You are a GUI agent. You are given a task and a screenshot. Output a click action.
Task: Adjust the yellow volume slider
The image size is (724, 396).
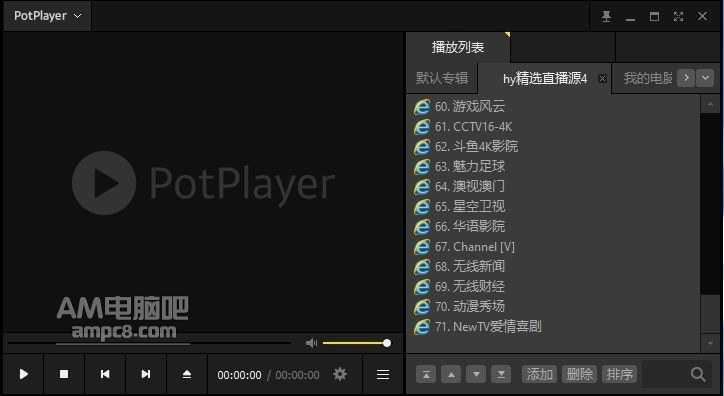tap(356, 343)
